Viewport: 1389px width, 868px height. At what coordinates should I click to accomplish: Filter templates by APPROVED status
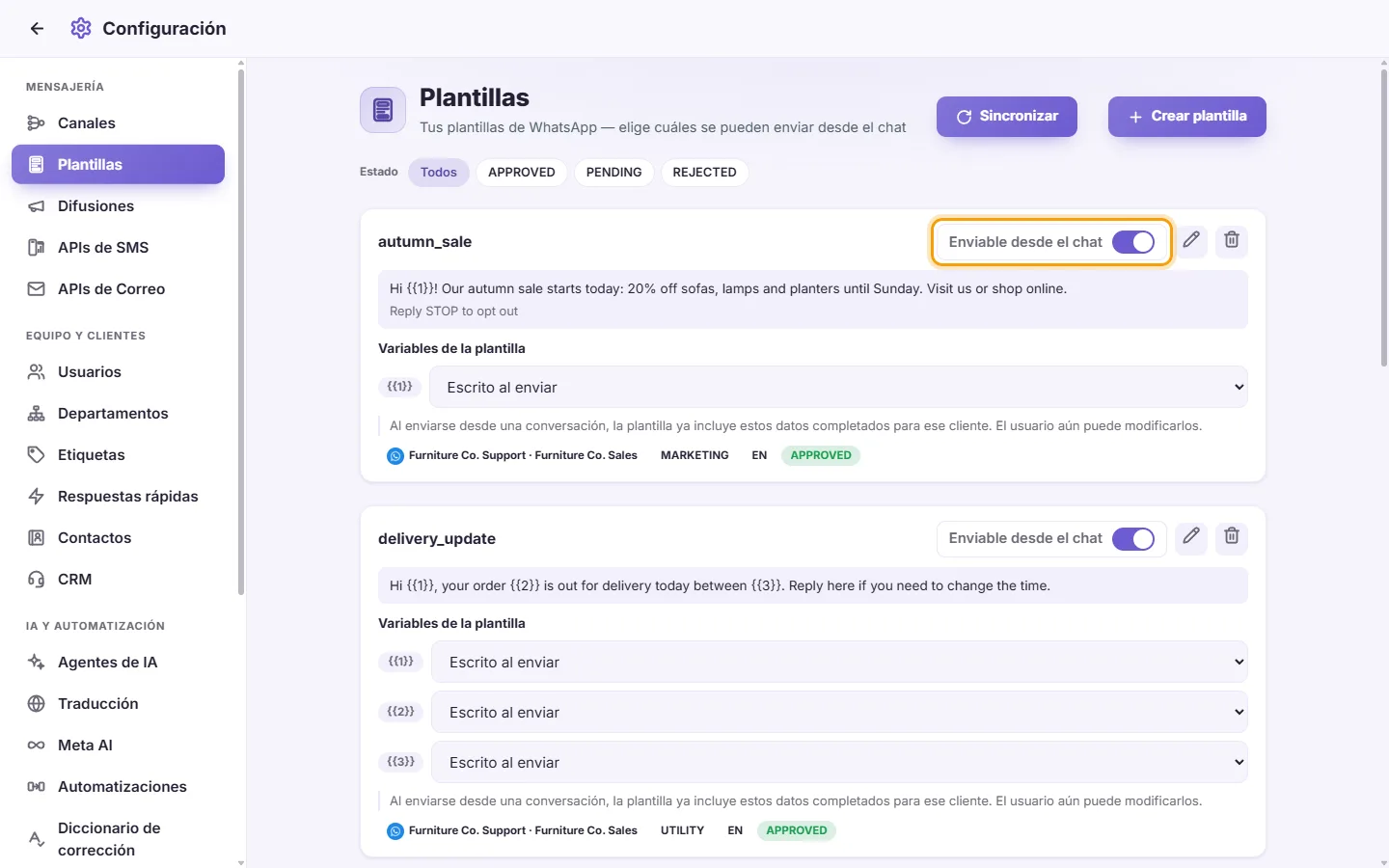click(522, 173)
